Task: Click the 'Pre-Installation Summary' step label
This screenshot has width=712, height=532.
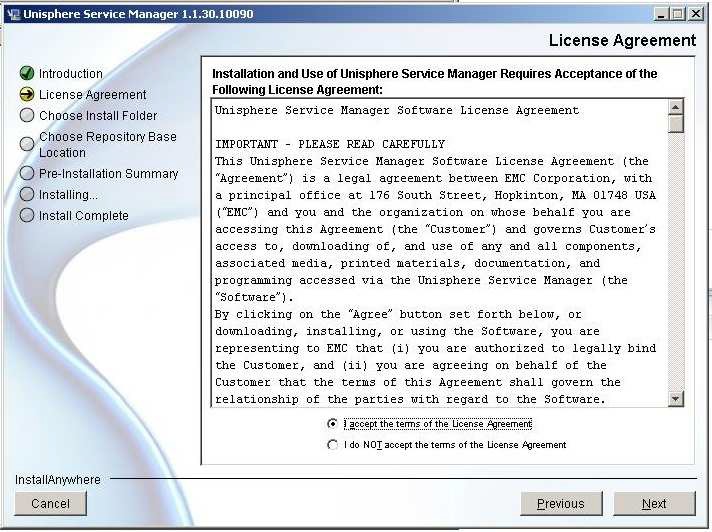Action: 109,173
